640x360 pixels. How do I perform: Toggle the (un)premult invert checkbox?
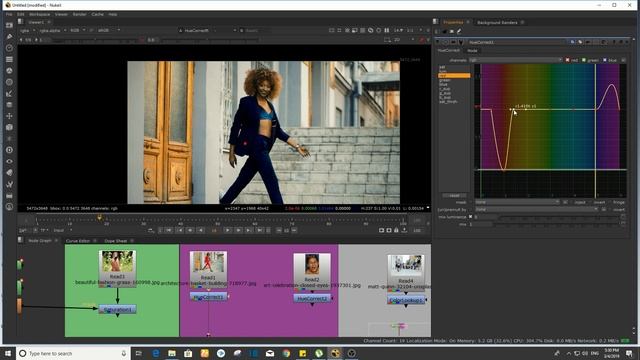tap(610, 209)
